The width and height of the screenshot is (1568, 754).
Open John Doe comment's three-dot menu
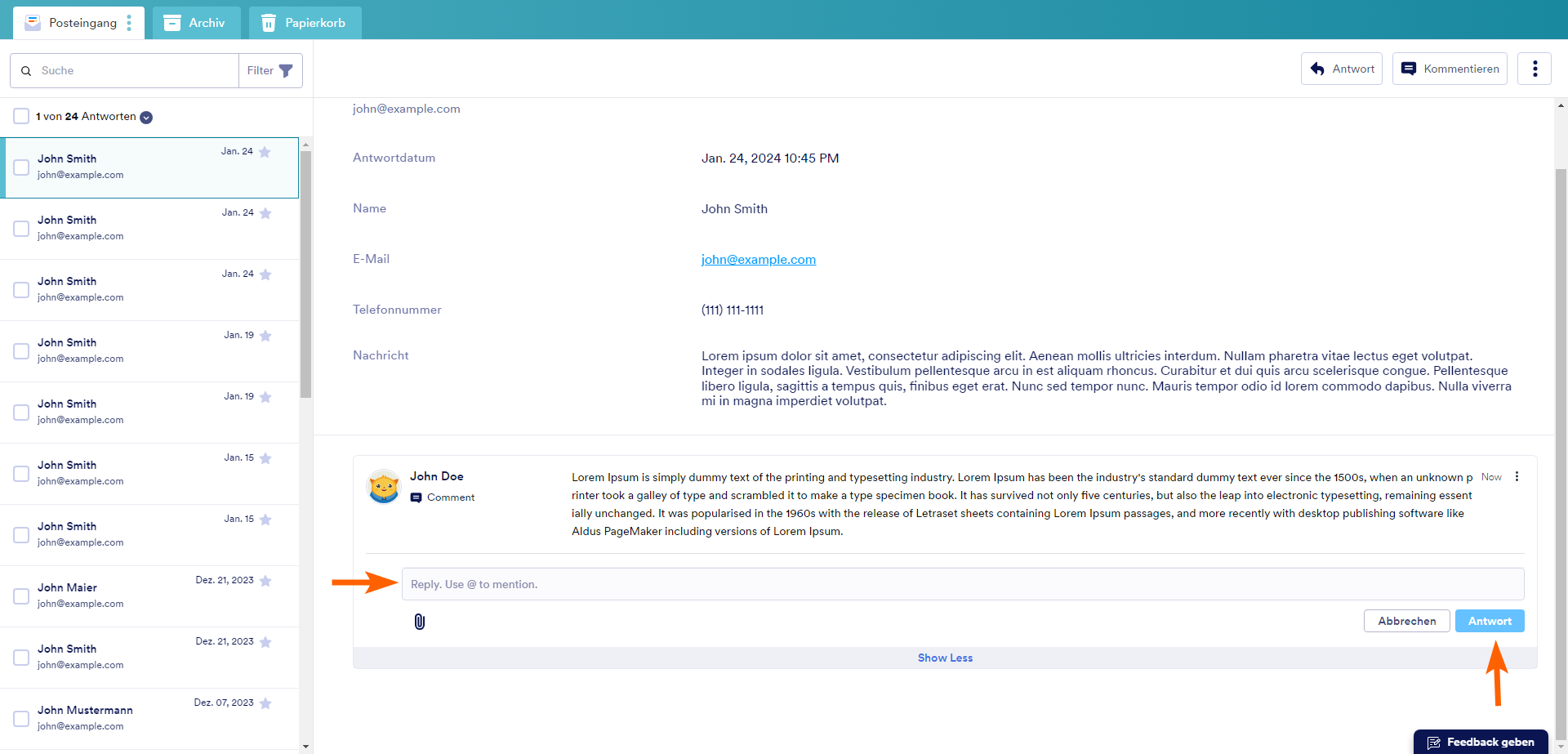click(x=1517, y=477)
